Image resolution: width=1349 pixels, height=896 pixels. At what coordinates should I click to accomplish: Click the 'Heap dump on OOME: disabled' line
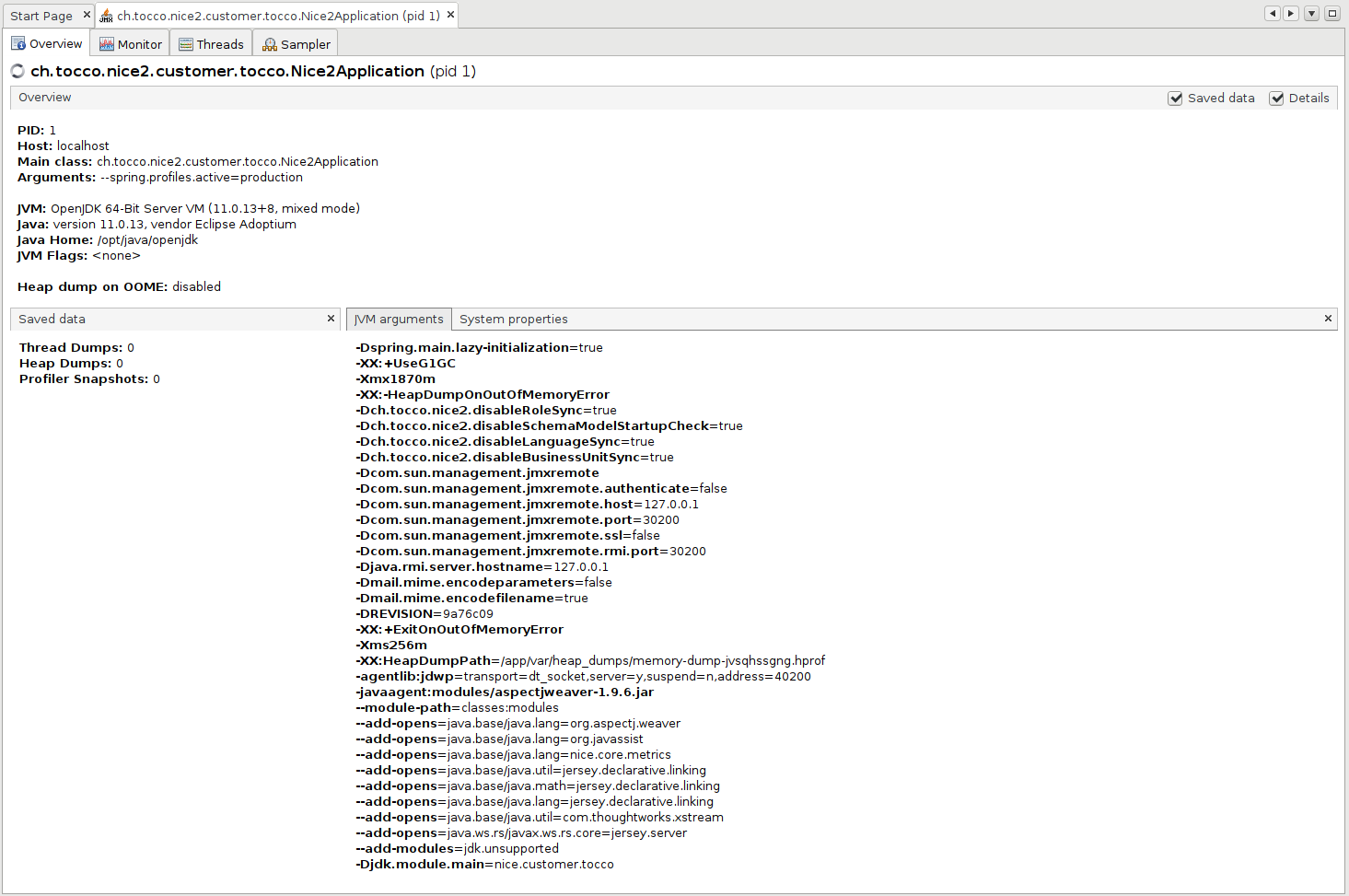click(119, 286)
